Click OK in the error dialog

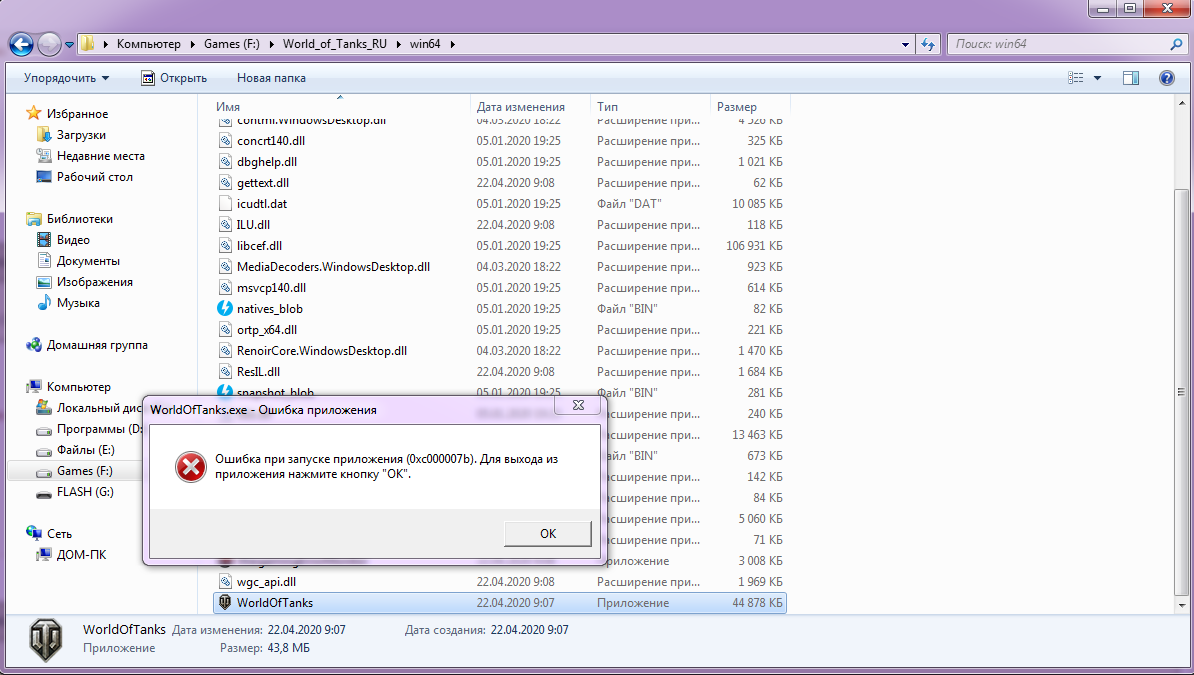click(x=548, y=533)
